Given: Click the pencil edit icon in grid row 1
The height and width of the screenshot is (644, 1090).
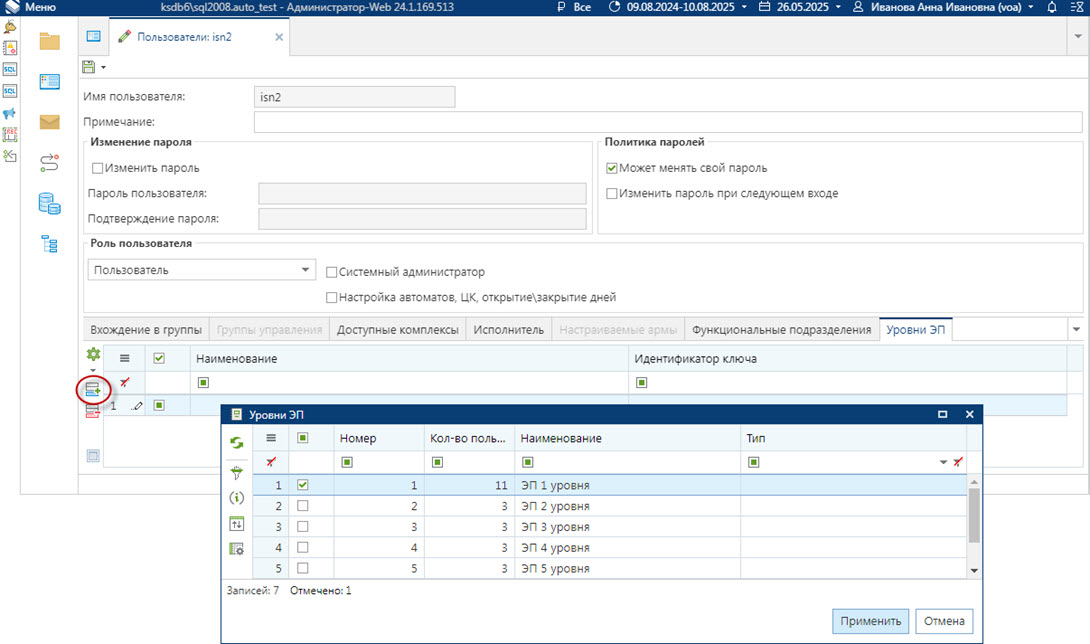Looking at the screenshot, I should (x=137, y=405).
